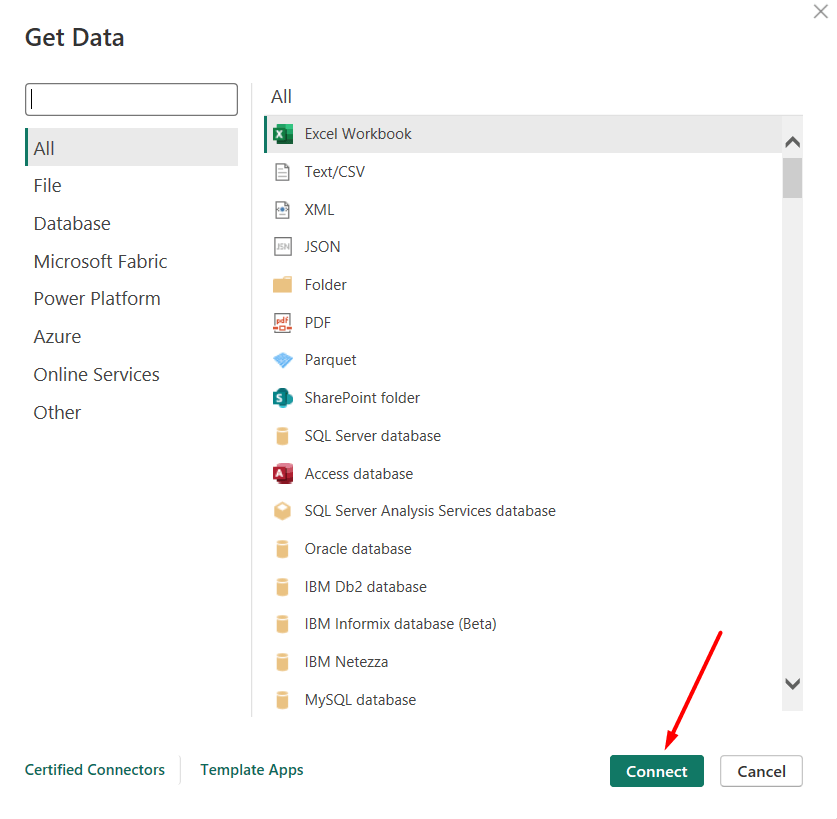
Task: Click the Parquet diamond icon
Action: pos(282,360)
